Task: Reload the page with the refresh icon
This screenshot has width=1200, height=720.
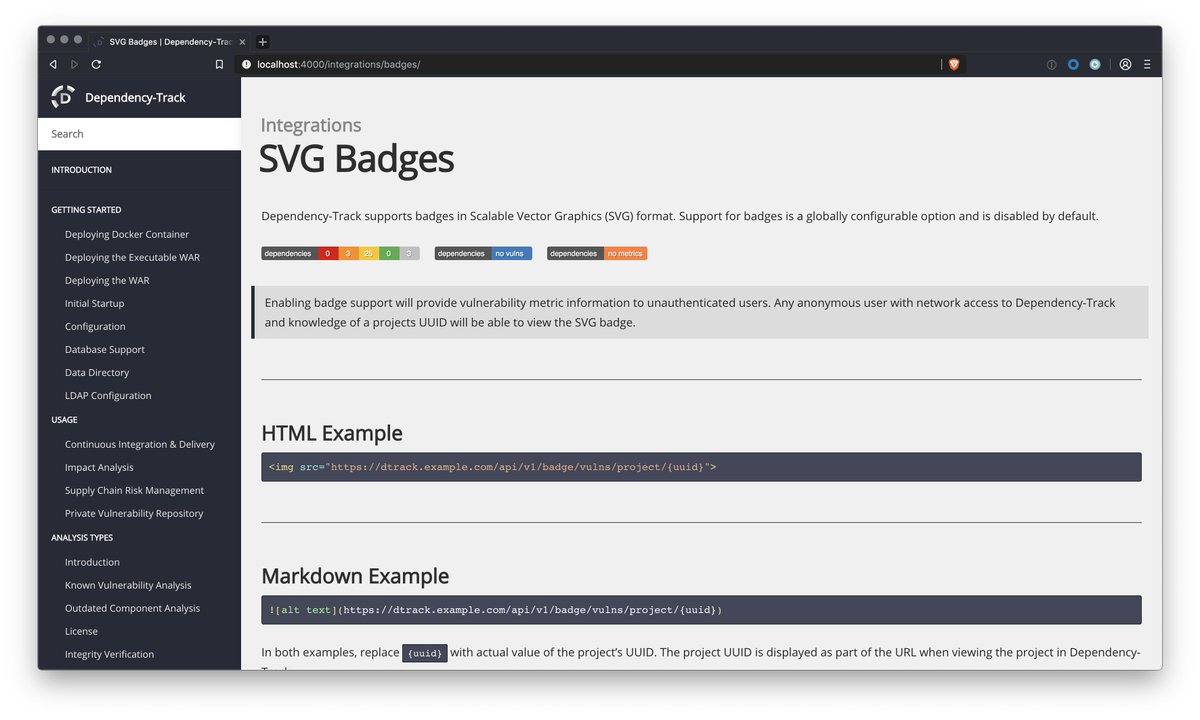Action: click(96, 64)
